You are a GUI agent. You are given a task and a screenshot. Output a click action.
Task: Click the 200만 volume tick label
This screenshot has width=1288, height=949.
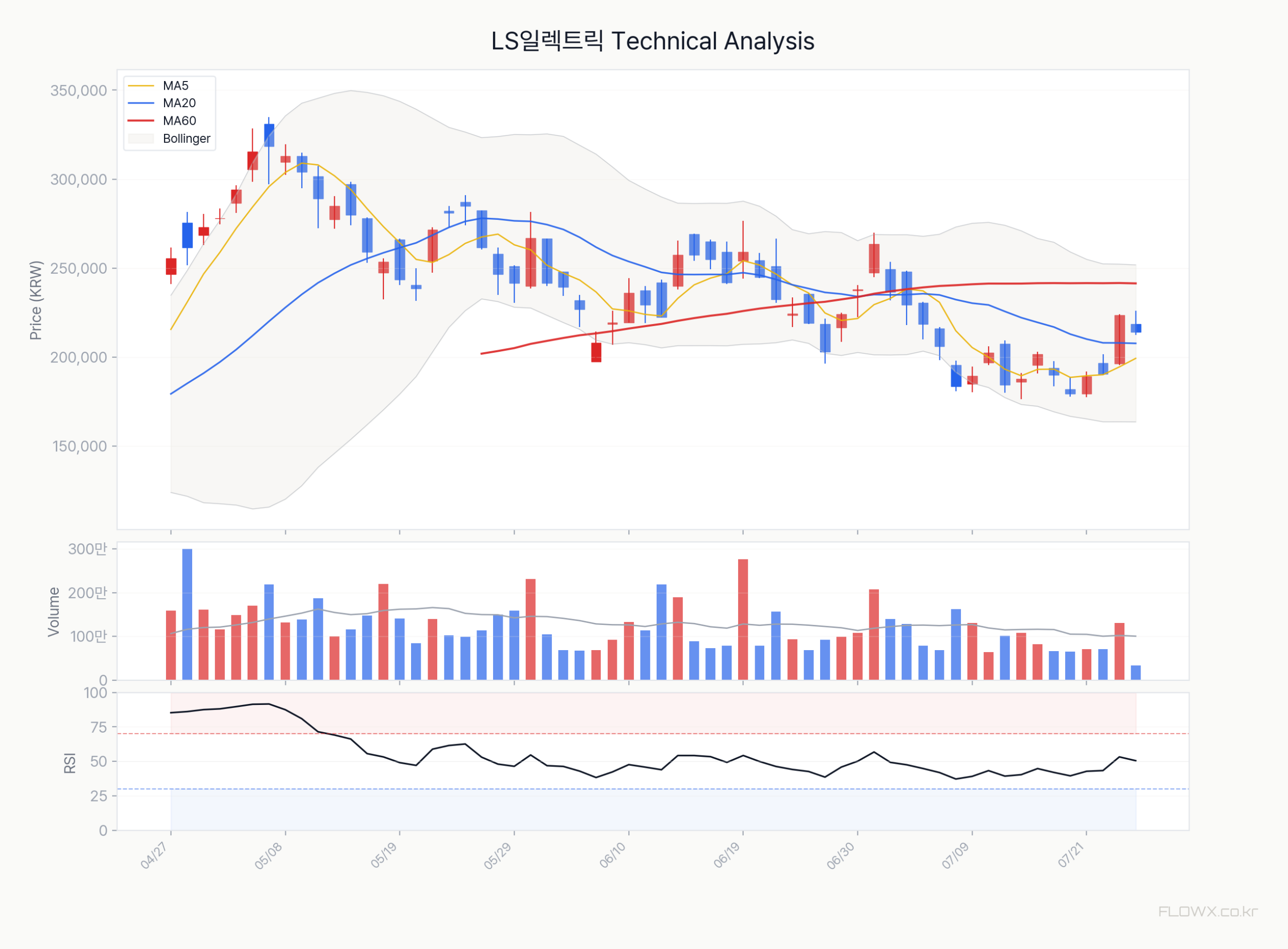tap(88, 593)
